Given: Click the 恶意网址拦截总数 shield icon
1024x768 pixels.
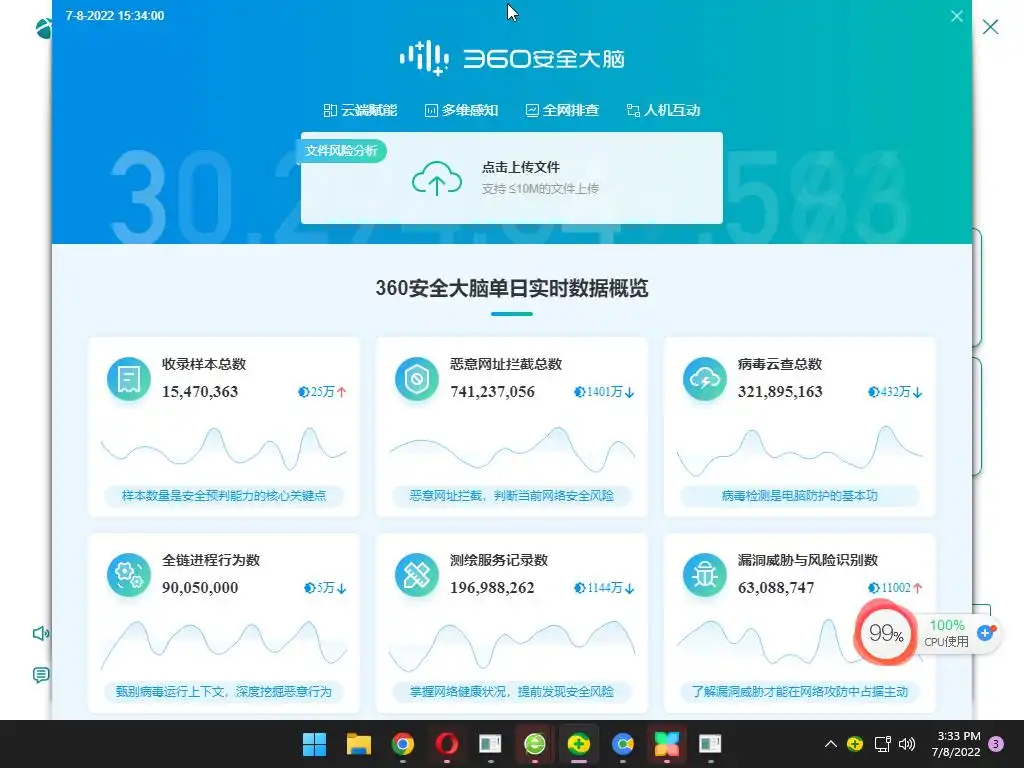Looking at the screenshot, I should tap(417, 379).
